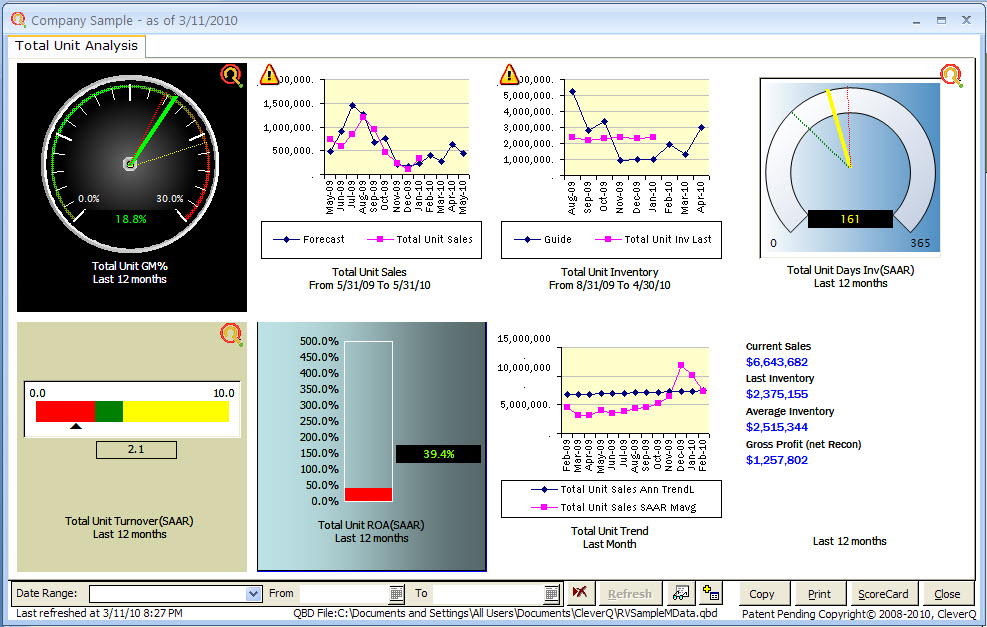Viewport: 987px width, 627px height.
Task: Click magnifier icon on Total Unit Turnover panel
Action: point(231,335)
